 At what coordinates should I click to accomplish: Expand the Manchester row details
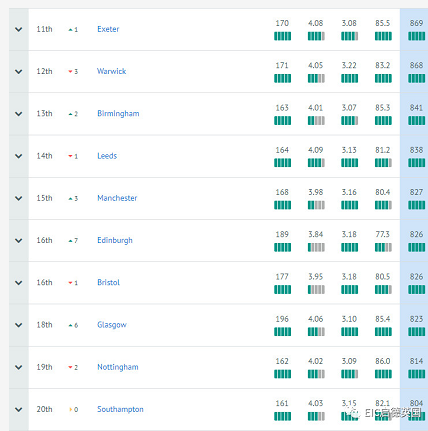point(19,198)
